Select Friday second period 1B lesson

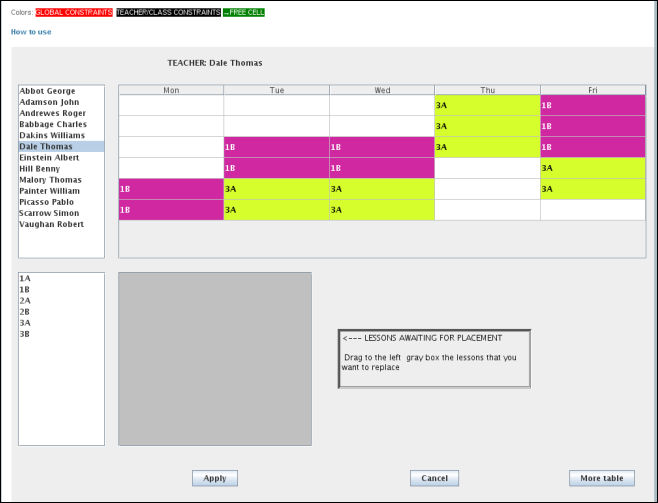point(593,126)
